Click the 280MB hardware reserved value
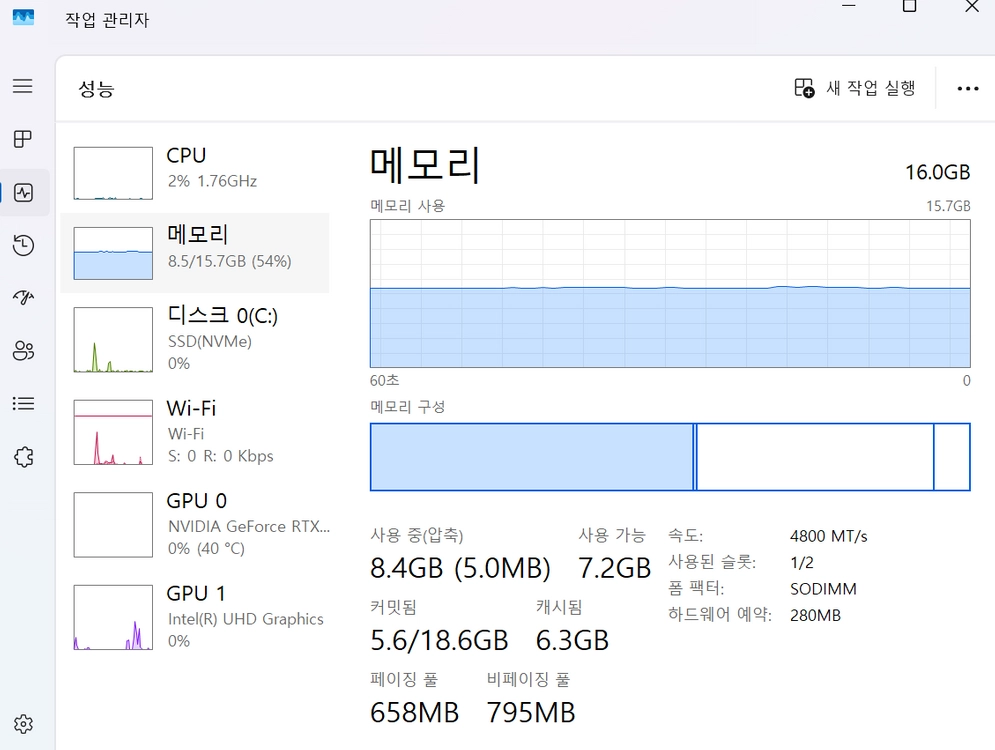Image resolution: width=995 pixels, height=750 pixels. point(815,615)
